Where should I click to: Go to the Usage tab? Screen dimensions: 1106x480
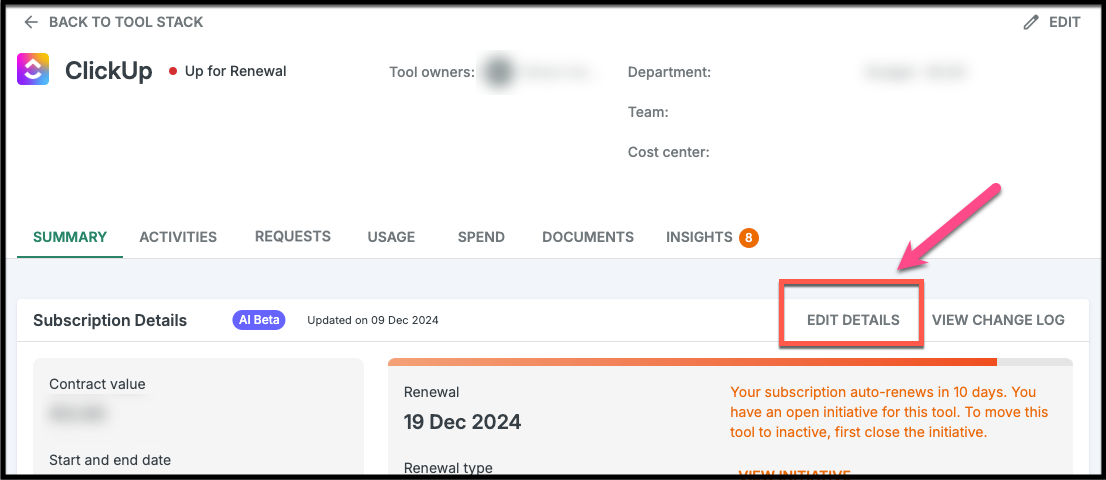coord(391,237)
